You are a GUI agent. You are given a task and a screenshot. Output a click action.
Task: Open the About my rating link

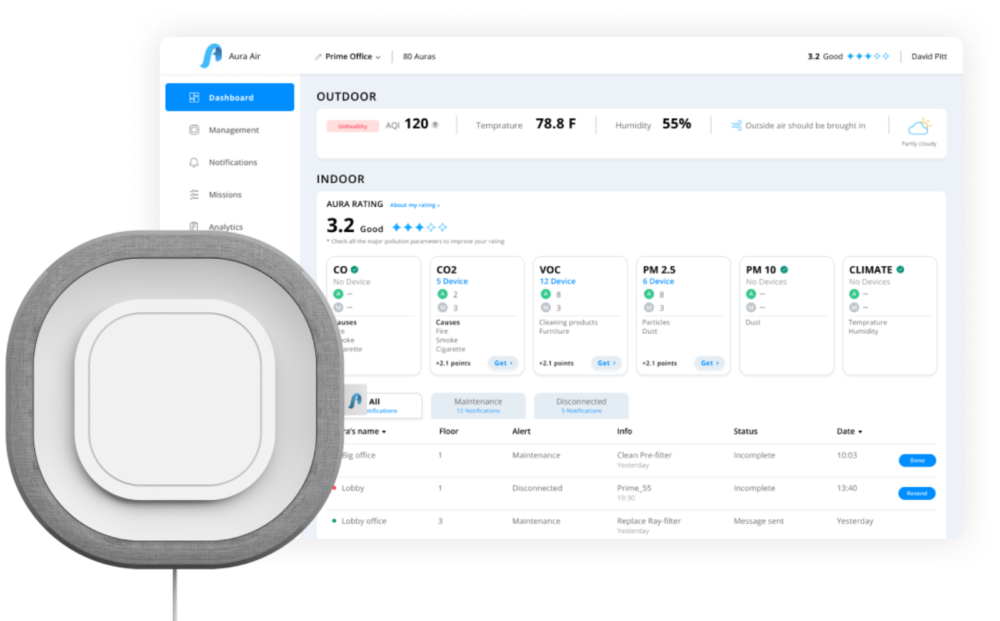click(x=414, y=205)
